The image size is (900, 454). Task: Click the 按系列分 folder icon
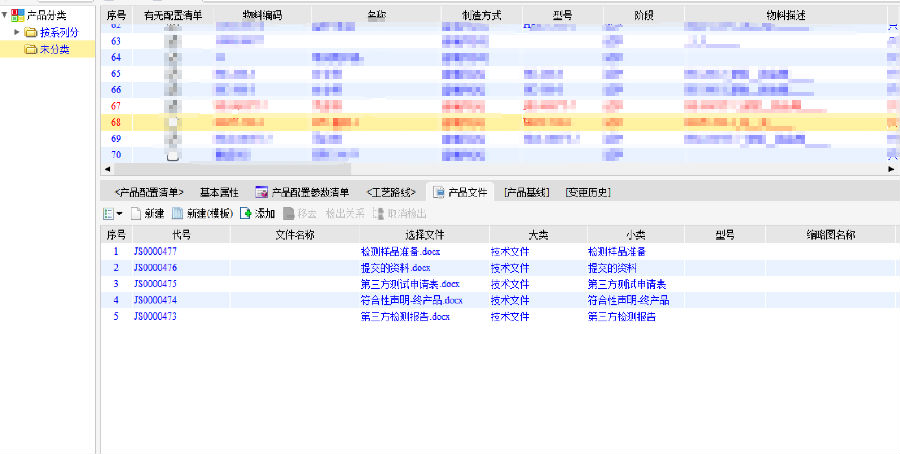point(31,32)
